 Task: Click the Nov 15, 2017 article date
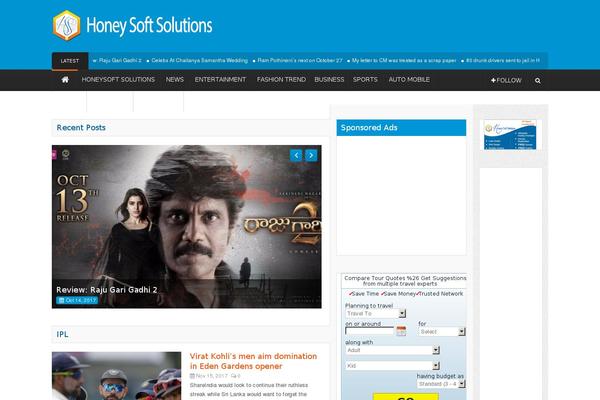(x=212, y=376)
